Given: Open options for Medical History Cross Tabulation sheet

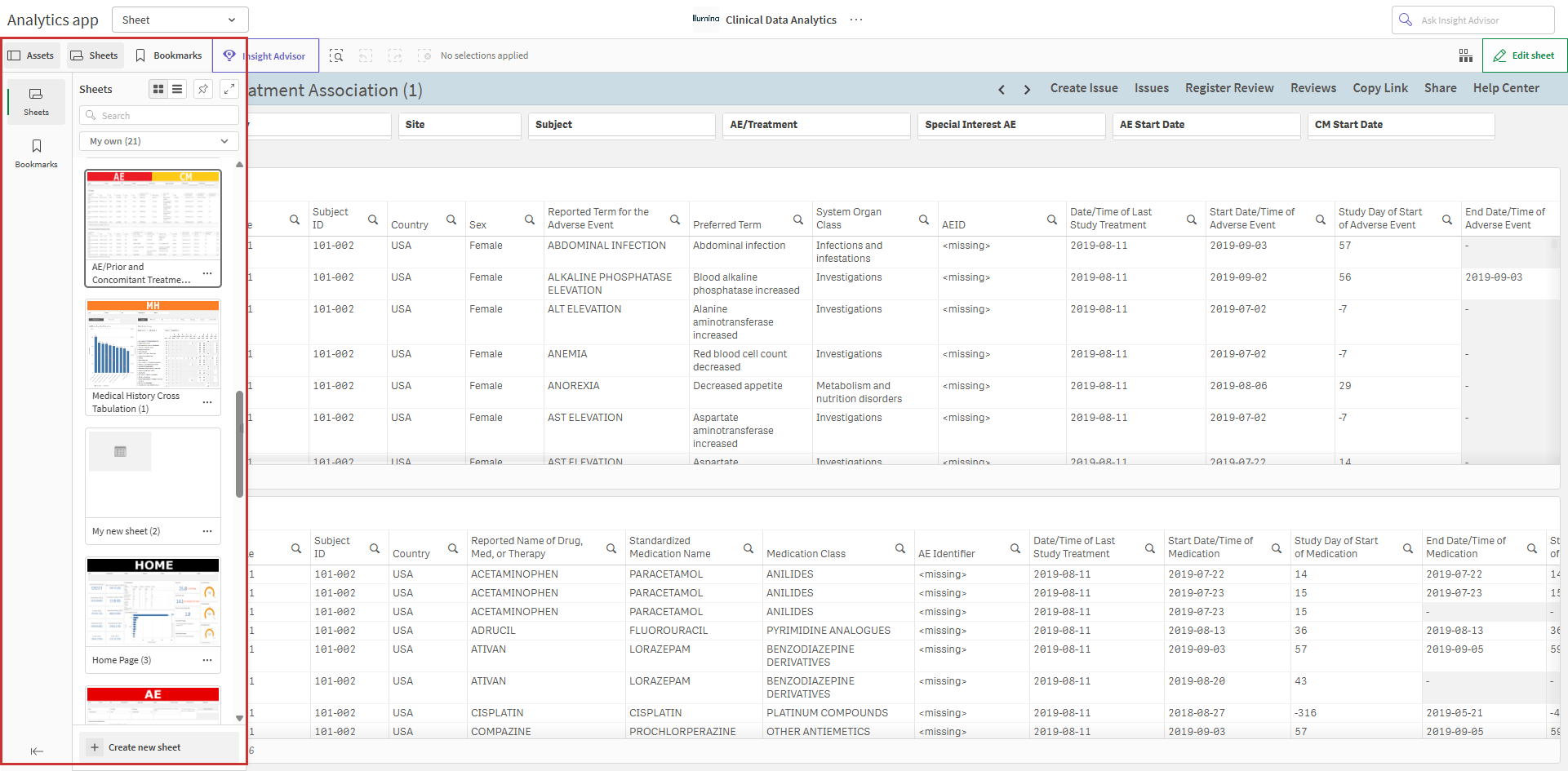Looking at the screenshot, I should 207,402.
